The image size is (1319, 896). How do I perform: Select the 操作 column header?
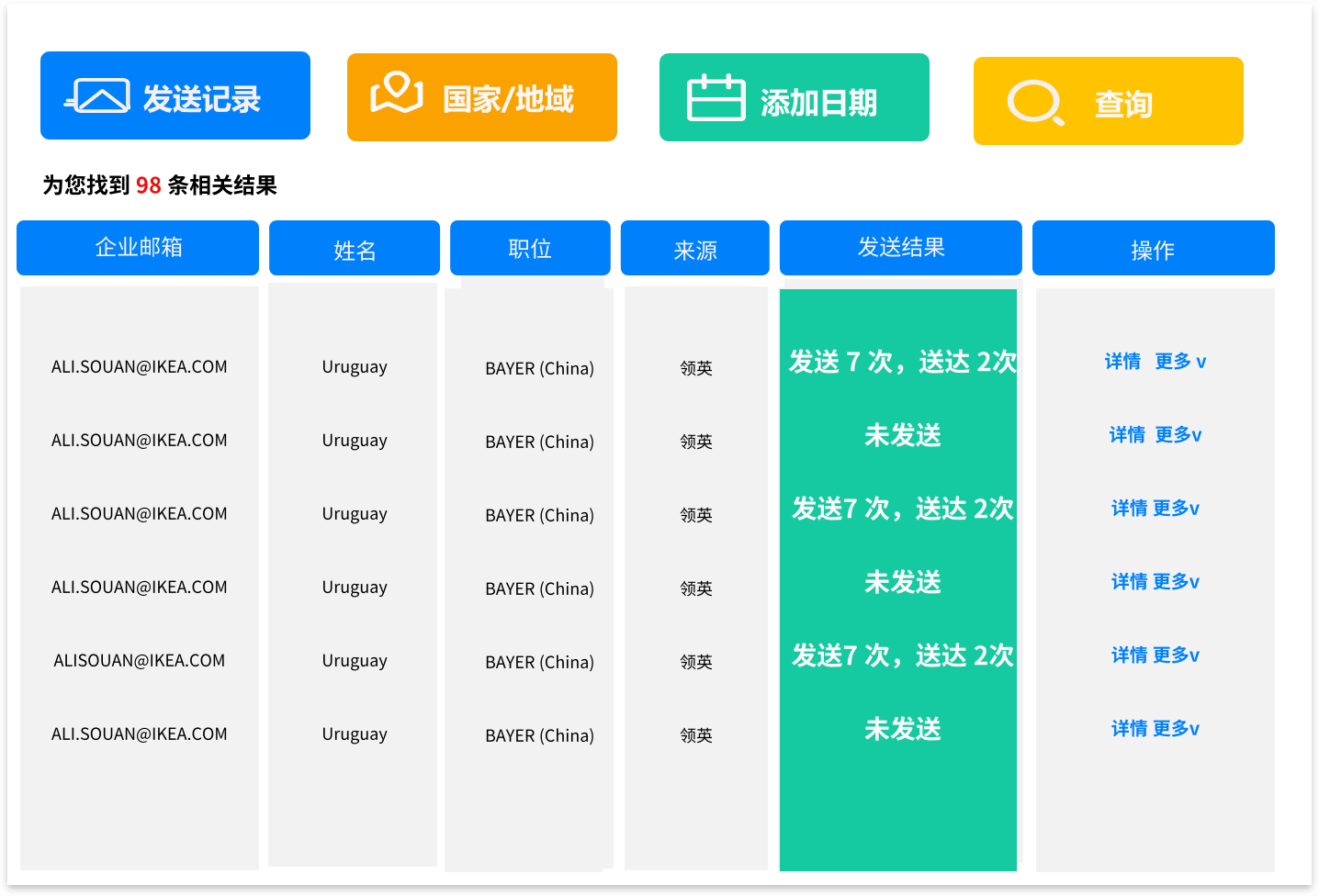[x=1154, y=248]
